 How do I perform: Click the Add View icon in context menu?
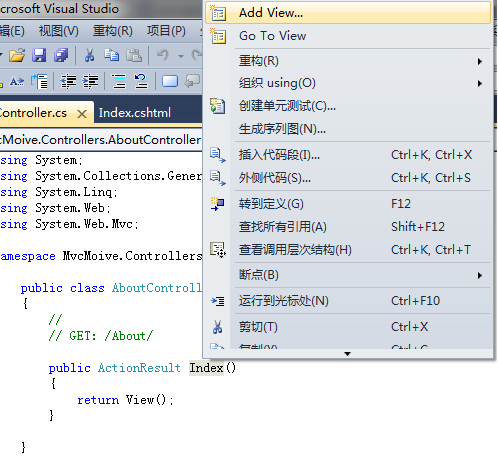218,13
